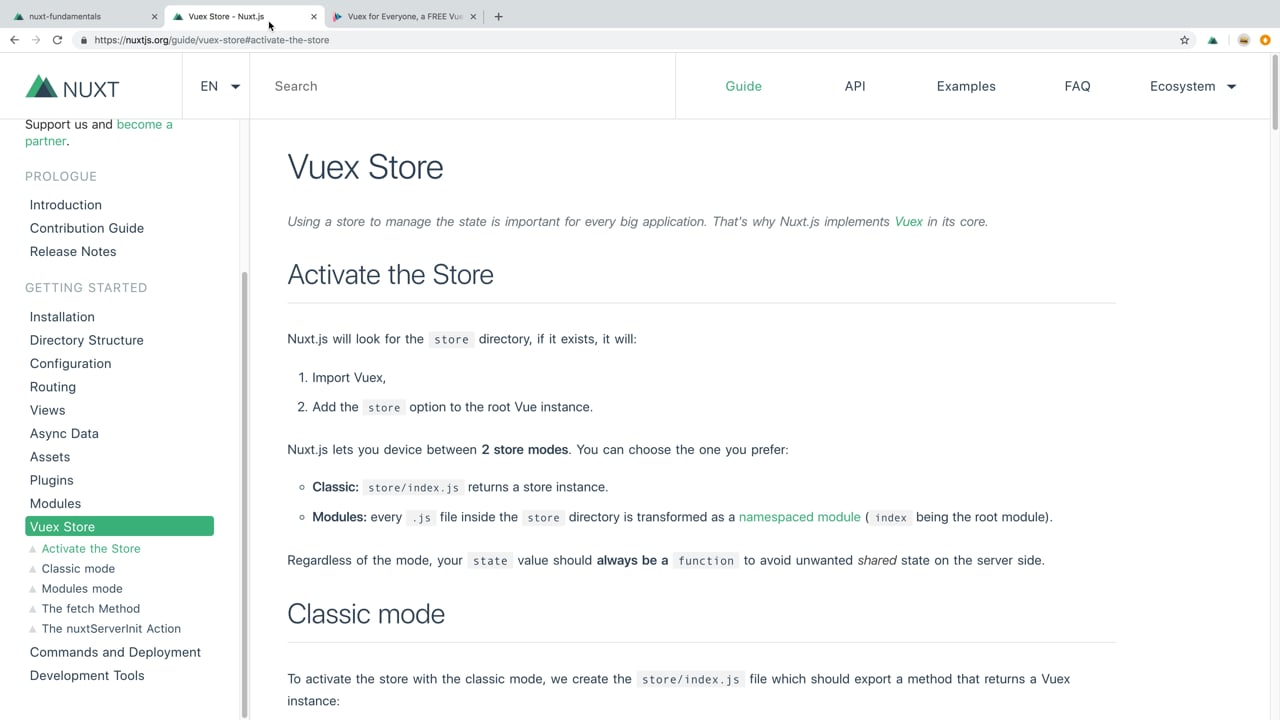1280x720 pixels.
Task: Click the 'Vuex Store' page title
Action: (x=365, y=167)
